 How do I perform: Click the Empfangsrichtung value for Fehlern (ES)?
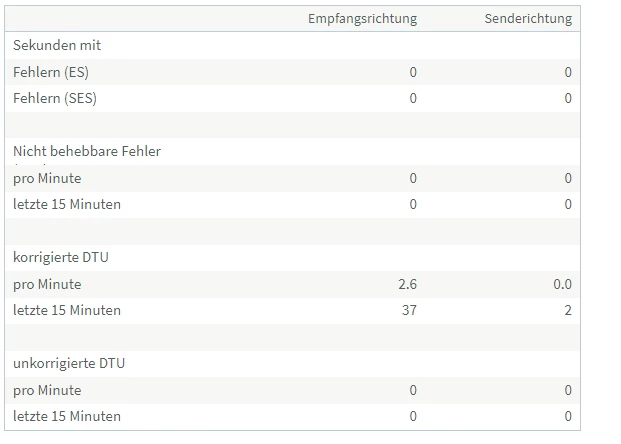pos(413,72)
